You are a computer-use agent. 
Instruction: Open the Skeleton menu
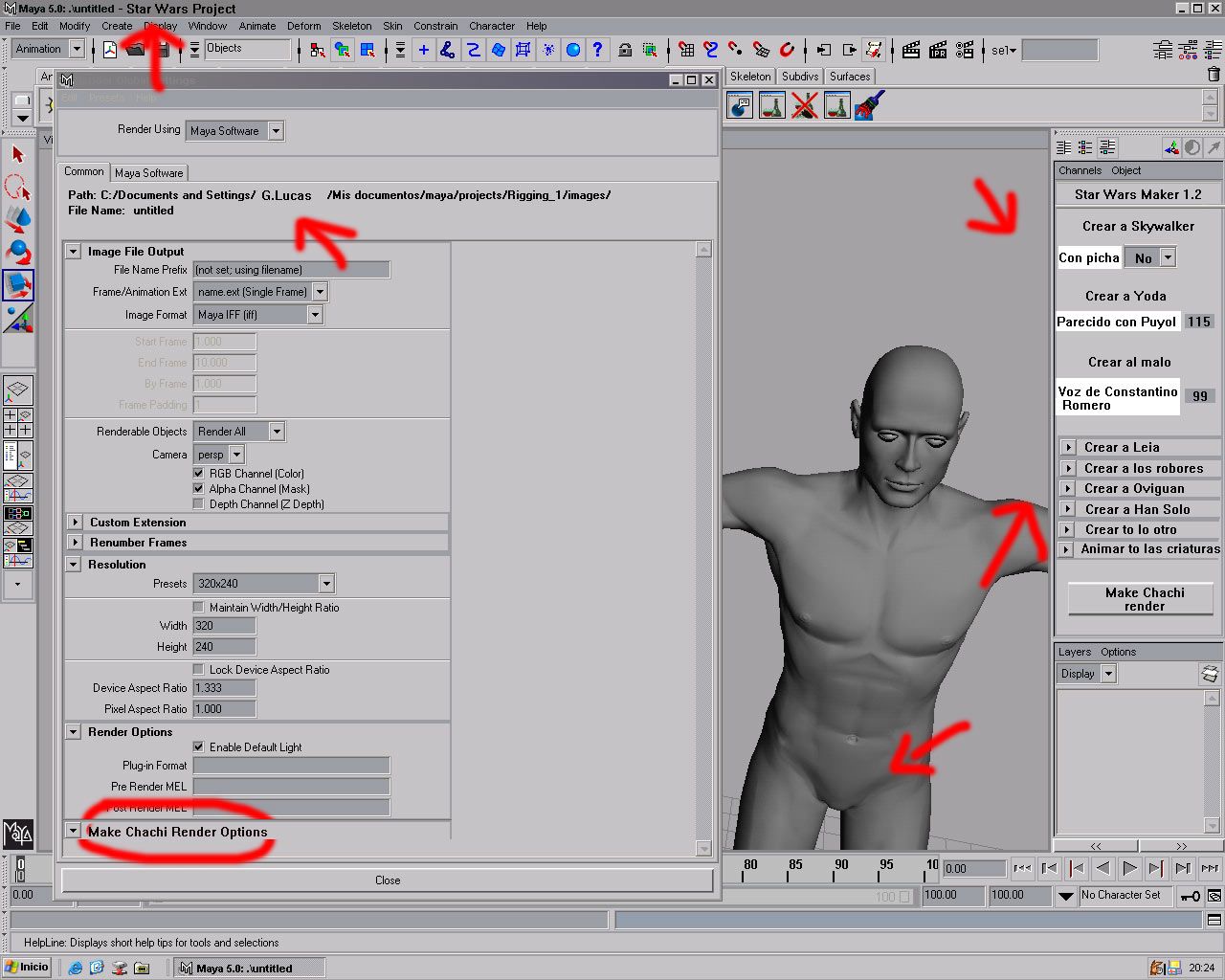point(352,26)
